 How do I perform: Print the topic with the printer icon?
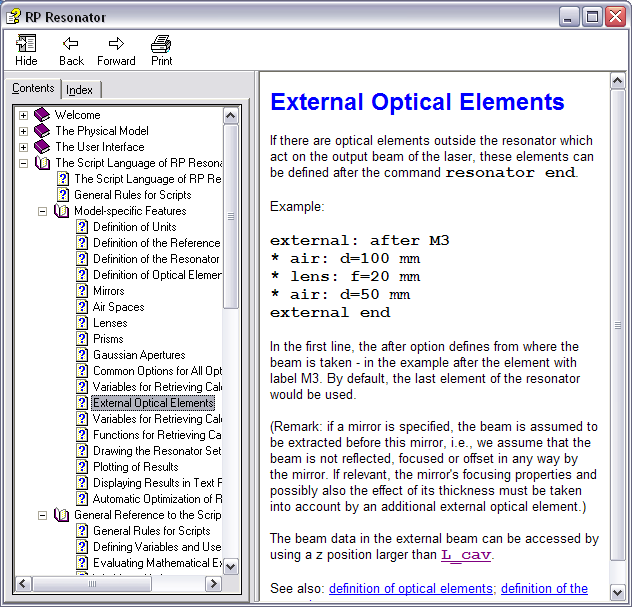(x=161, y=44)
